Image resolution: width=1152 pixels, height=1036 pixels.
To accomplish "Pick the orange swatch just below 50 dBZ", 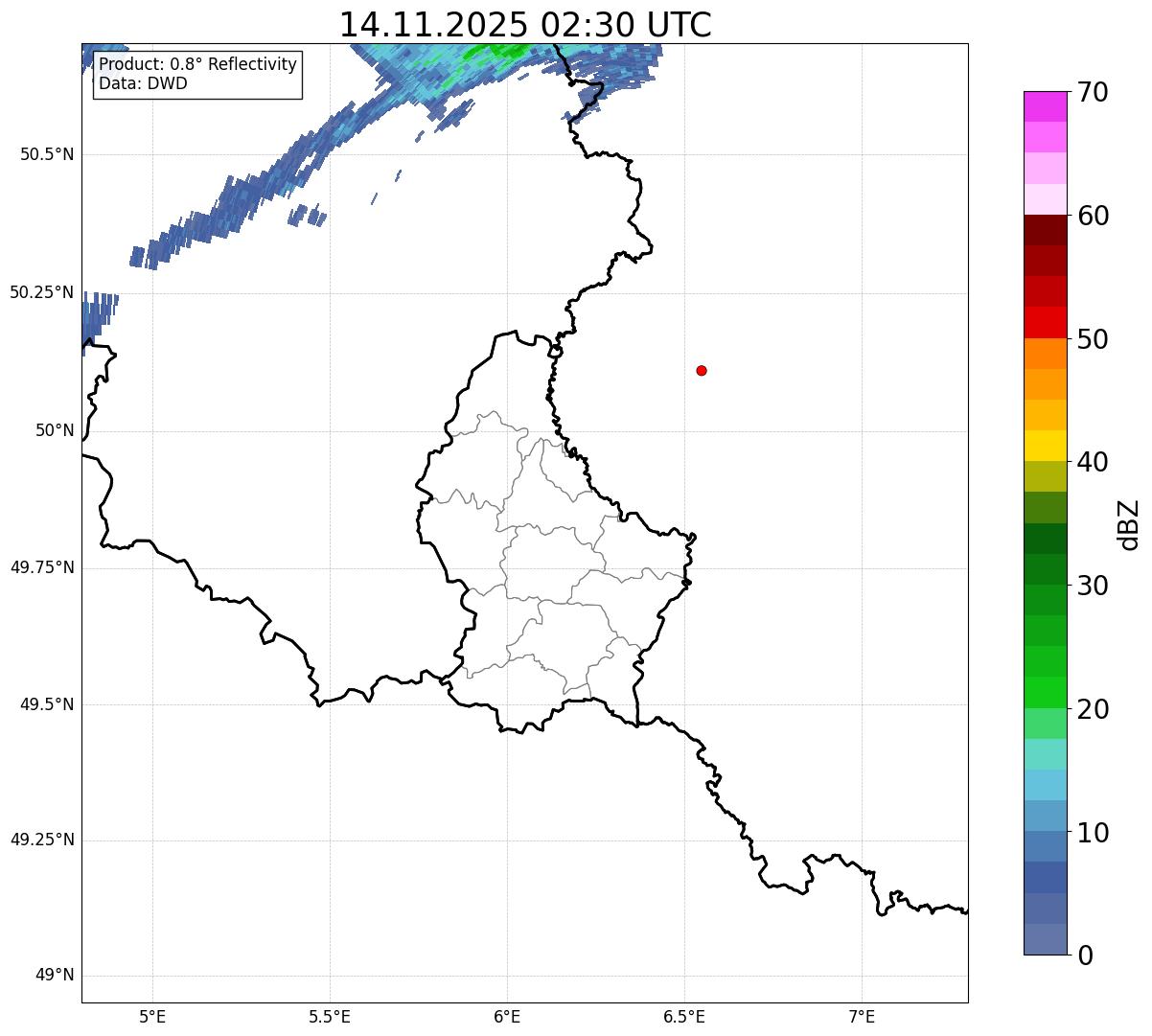I will tap(1046, 354).
